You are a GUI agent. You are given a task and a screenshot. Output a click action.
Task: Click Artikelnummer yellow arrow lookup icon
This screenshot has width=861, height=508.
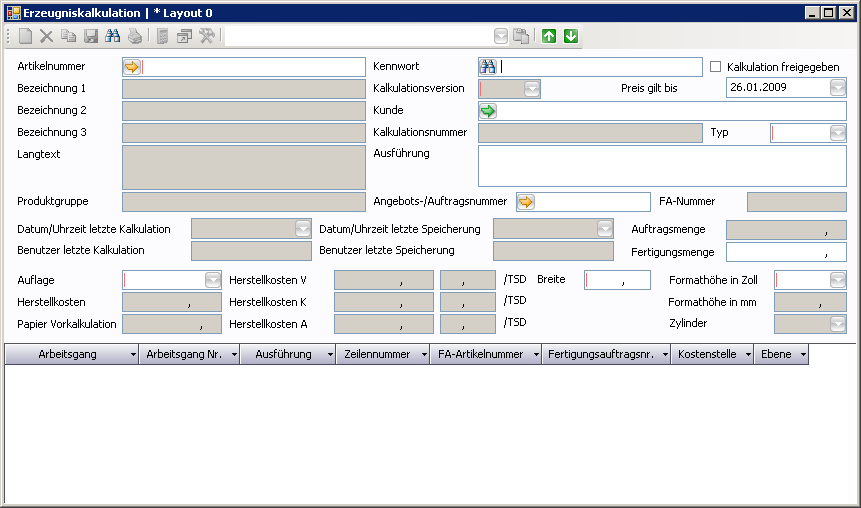[x=132, y=67]
